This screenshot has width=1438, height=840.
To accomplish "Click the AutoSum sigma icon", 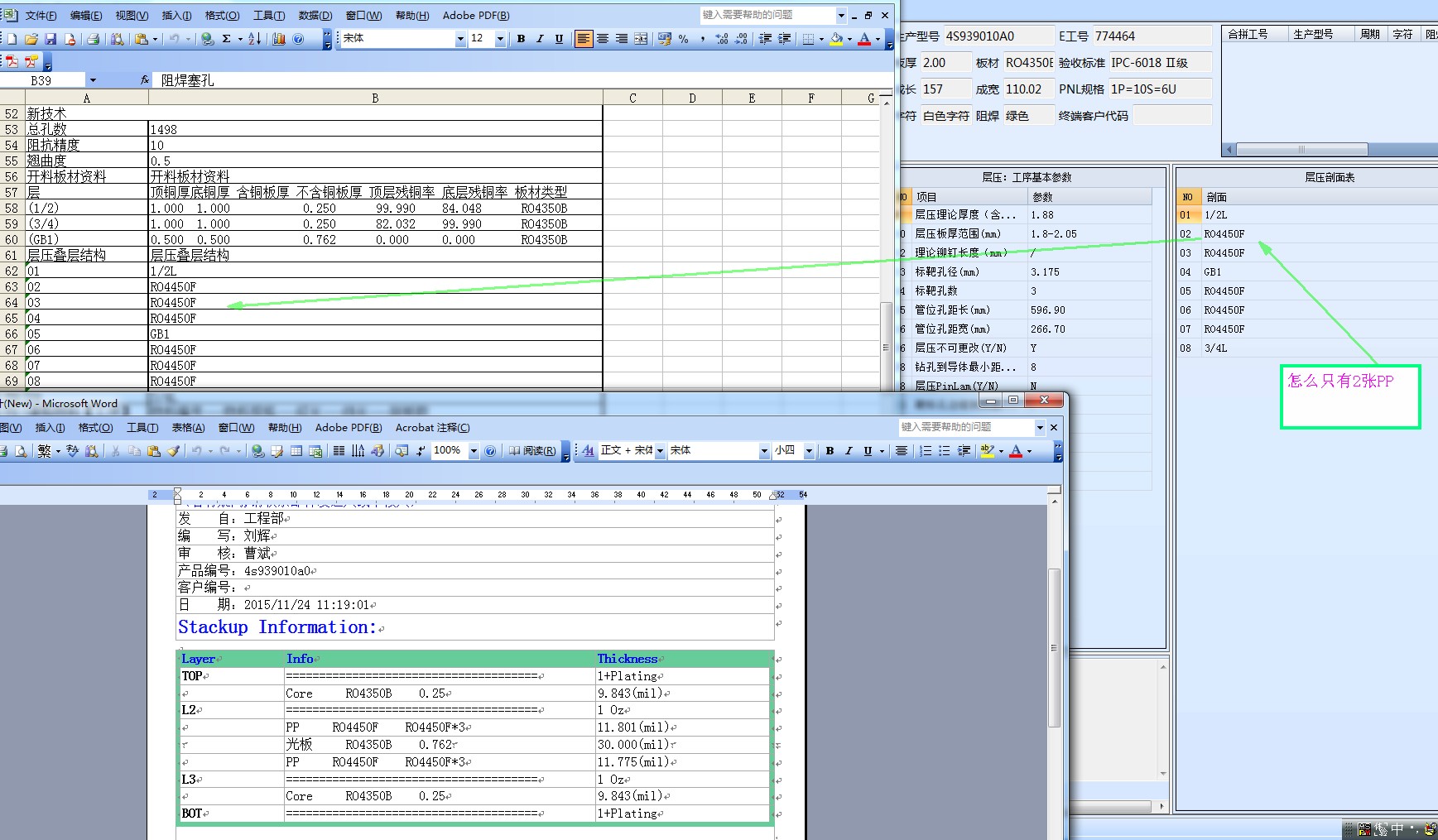I will 226,39.
